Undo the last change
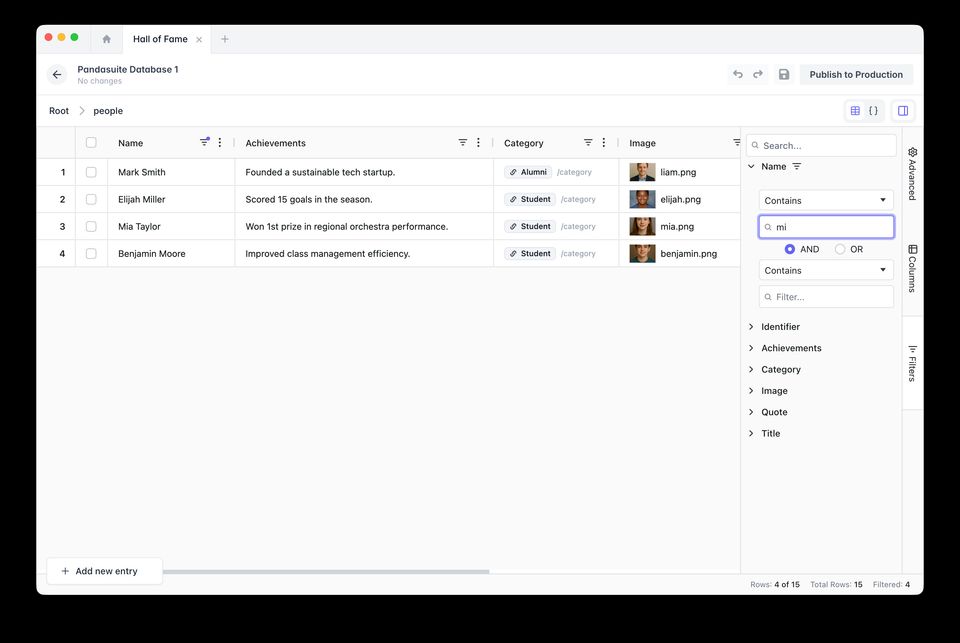 click(738, 74)
